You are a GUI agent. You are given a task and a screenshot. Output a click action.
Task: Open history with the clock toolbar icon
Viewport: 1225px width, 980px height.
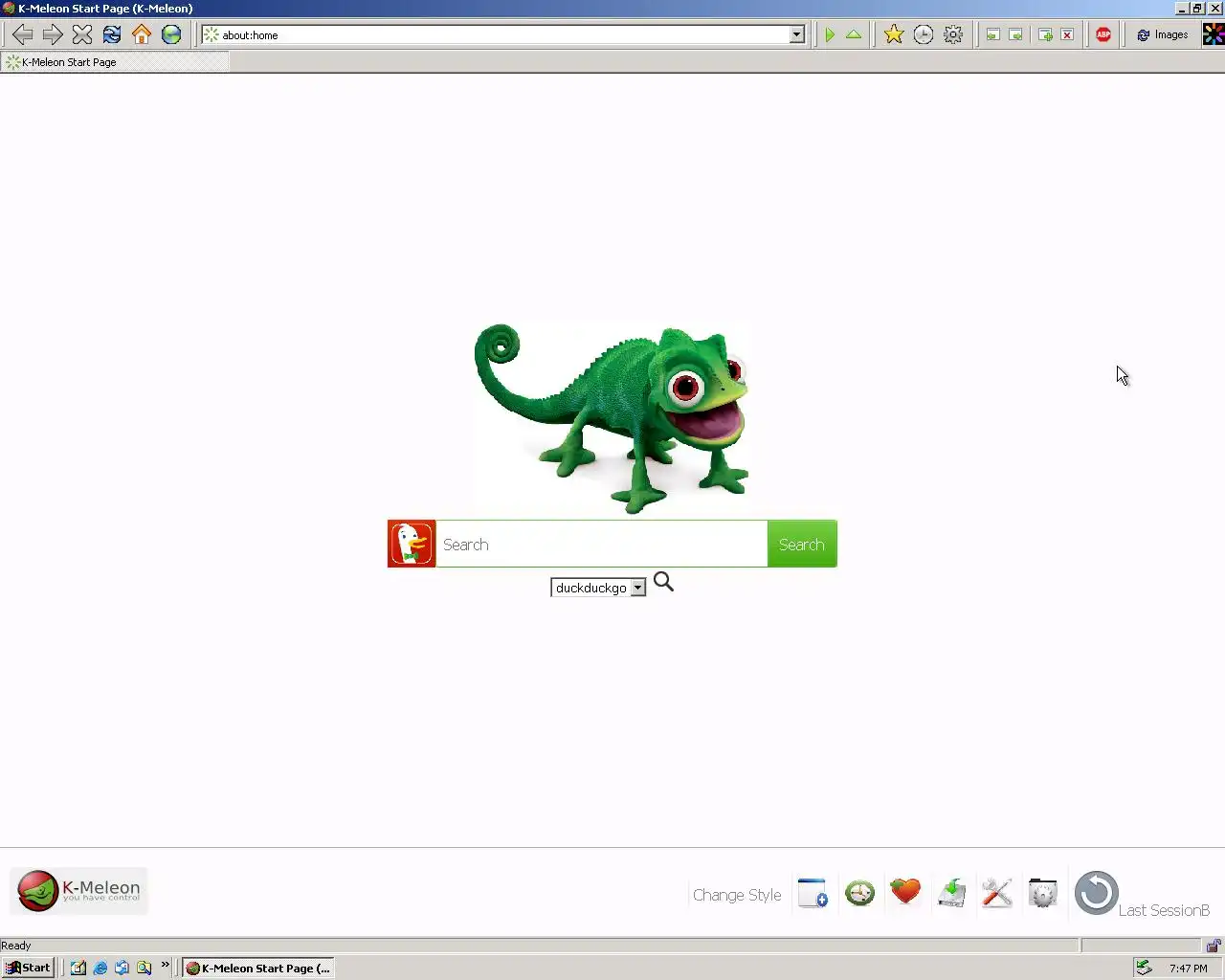(x=924, y=34)
